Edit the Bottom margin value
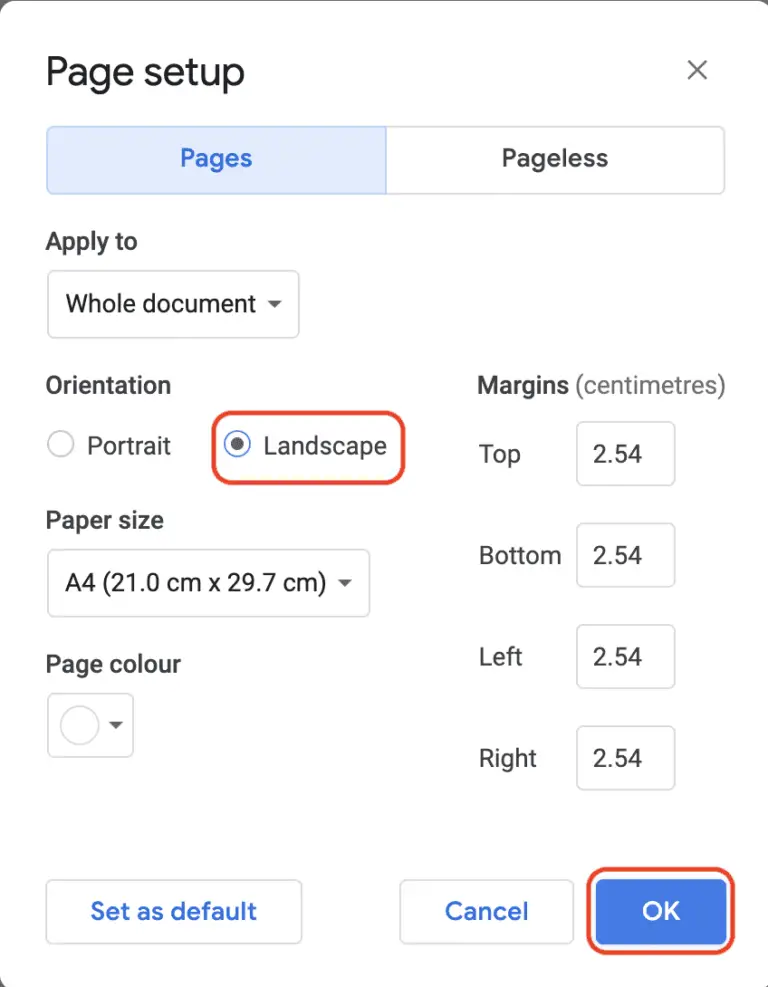Screen dimensions: 768x987 pyautogui.click(x=625, y=555)
